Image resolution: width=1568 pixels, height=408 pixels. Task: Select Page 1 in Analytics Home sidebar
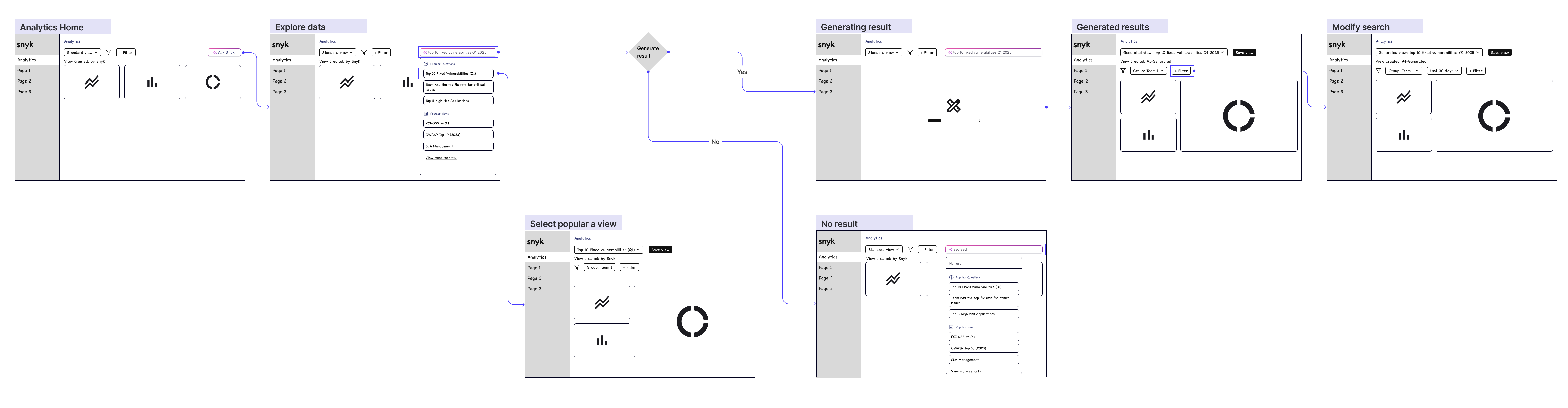click(24, 70)
